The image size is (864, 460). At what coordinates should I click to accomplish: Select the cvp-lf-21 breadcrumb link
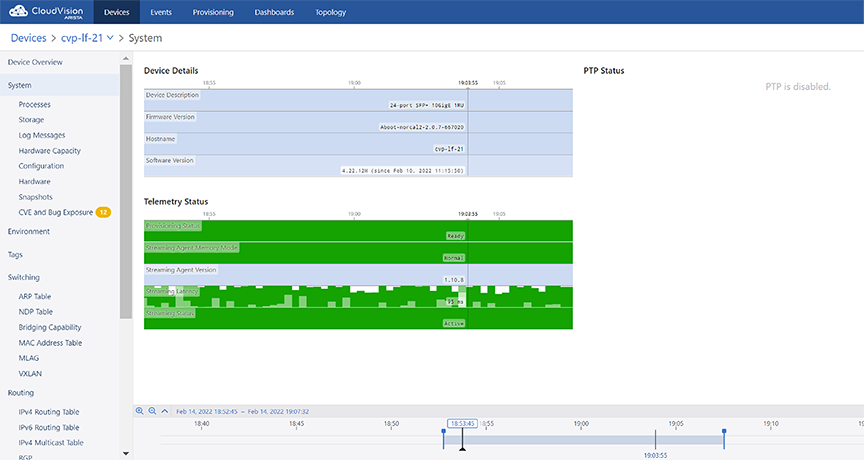pyautogui.click(x=82, y=38)
